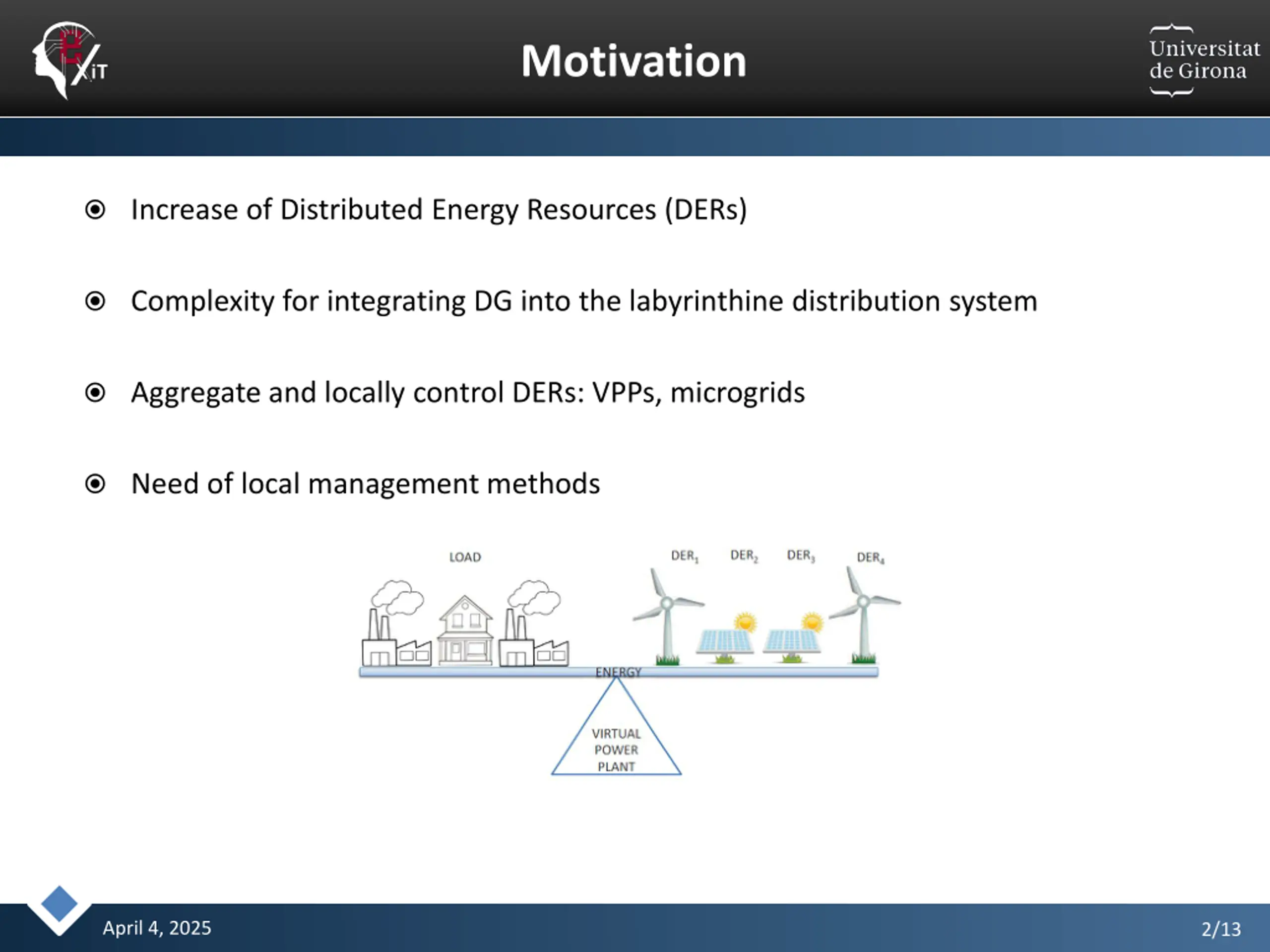The width and height of the screenshot is (1270, 952).
Task: Select the right wind turbine DER4
Action: coord(864,614)
